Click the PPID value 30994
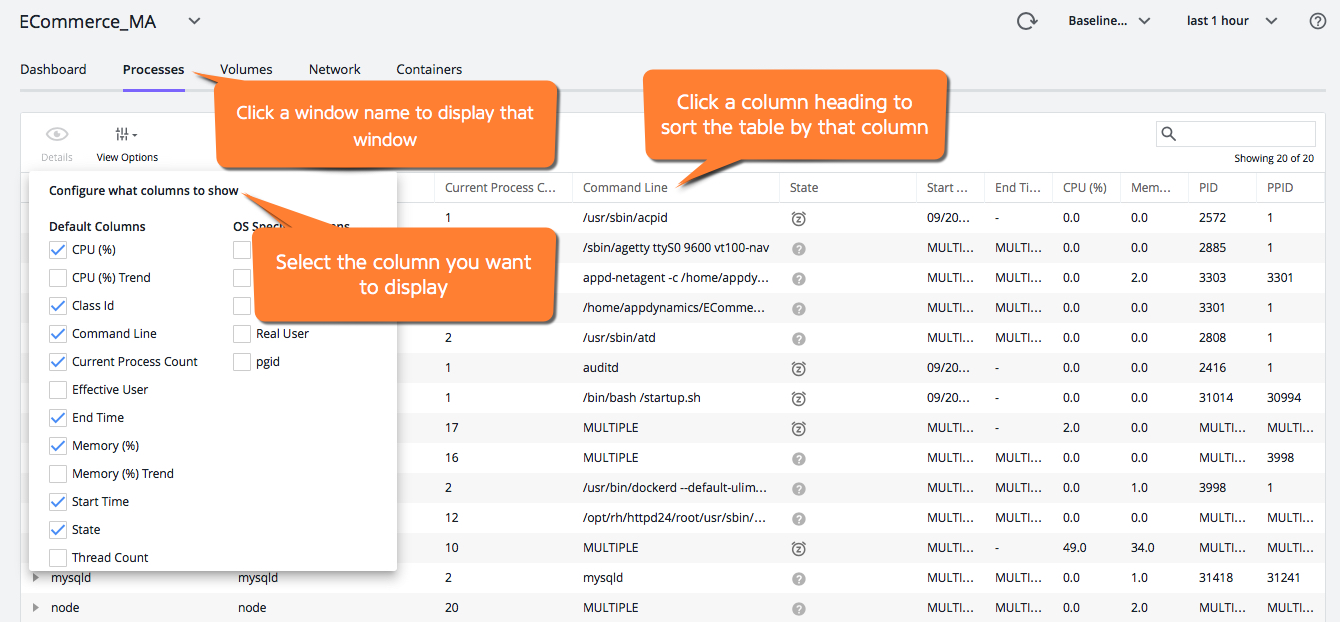1340x622 pixels. coord(1284,398)
